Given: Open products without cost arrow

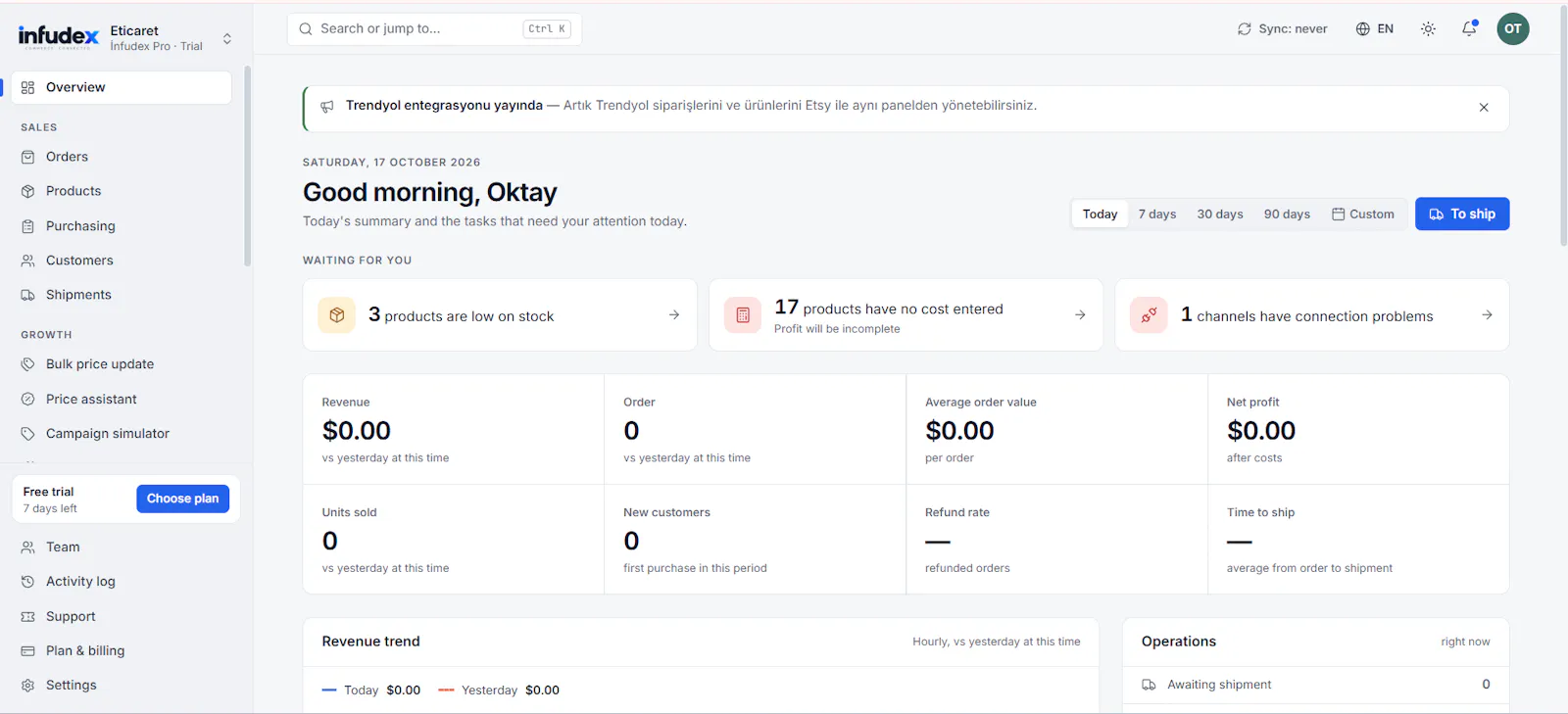Looking at the screenshot, I should tap(1080, 314).
